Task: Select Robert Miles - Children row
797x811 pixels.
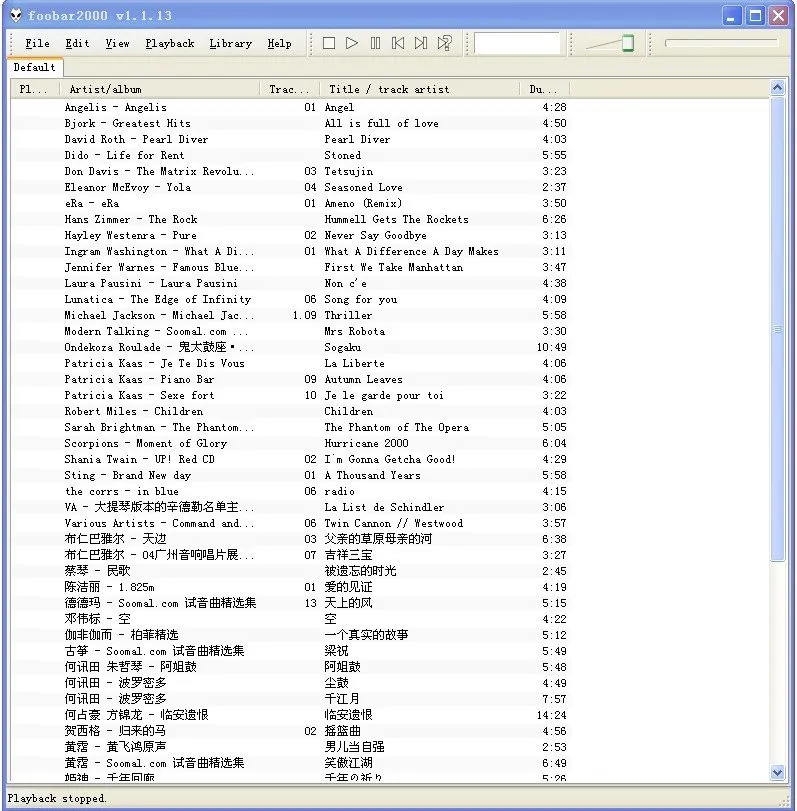Action: [x=290, y=411]
